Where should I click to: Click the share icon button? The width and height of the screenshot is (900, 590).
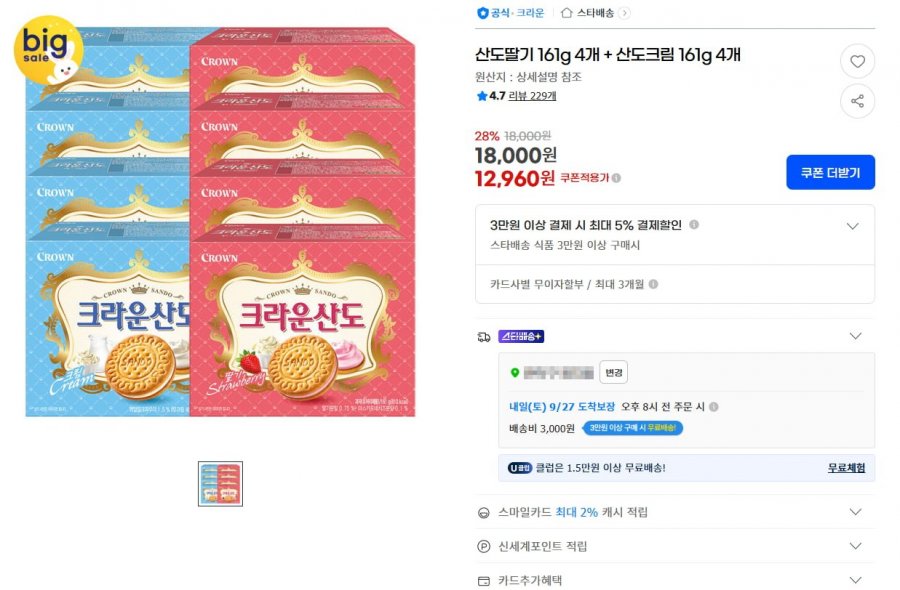coord(857,101)
